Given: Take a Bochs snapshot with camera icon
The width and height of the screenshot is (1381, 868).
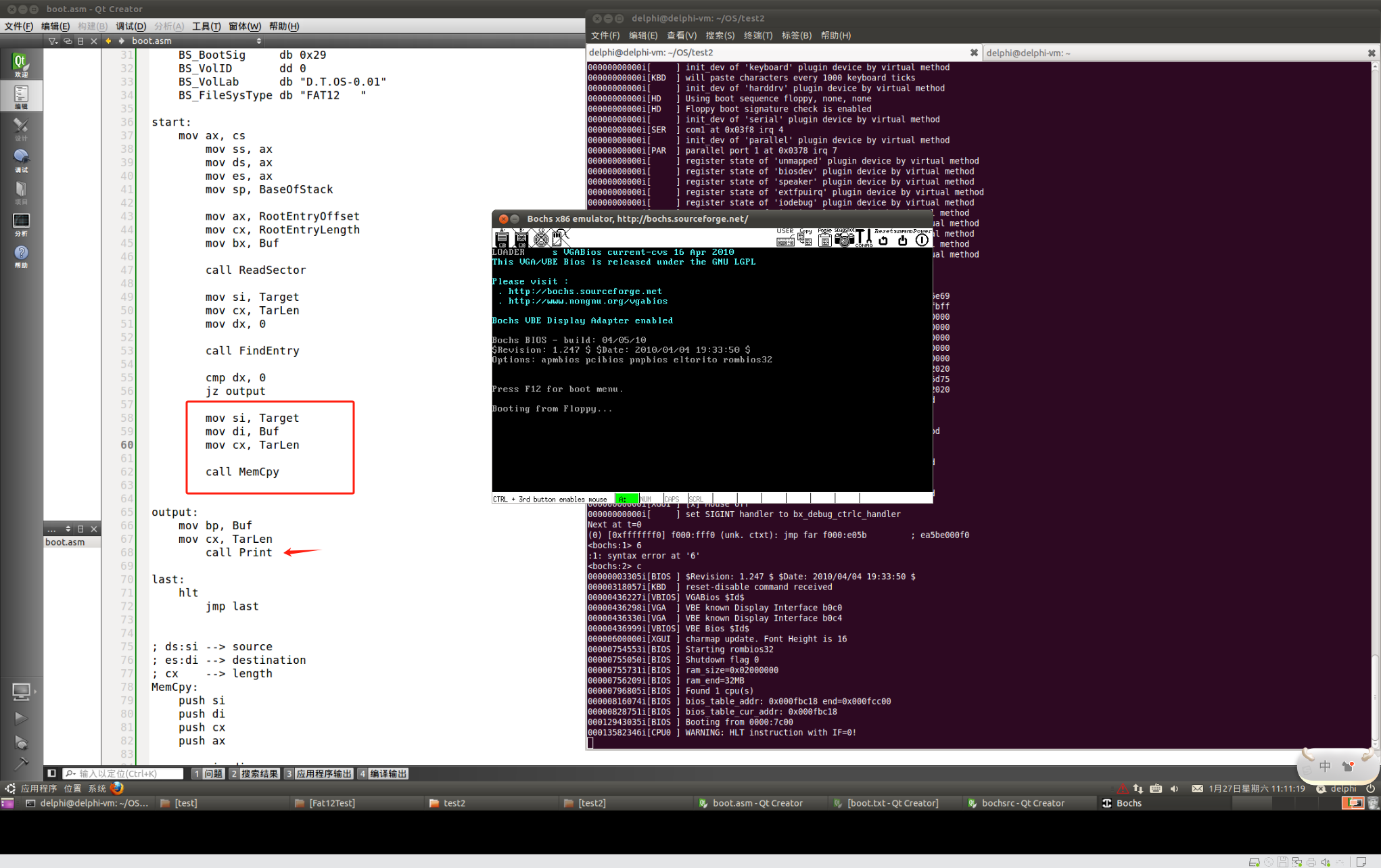Looking at the screenshot, I should (x=844, y=239).
